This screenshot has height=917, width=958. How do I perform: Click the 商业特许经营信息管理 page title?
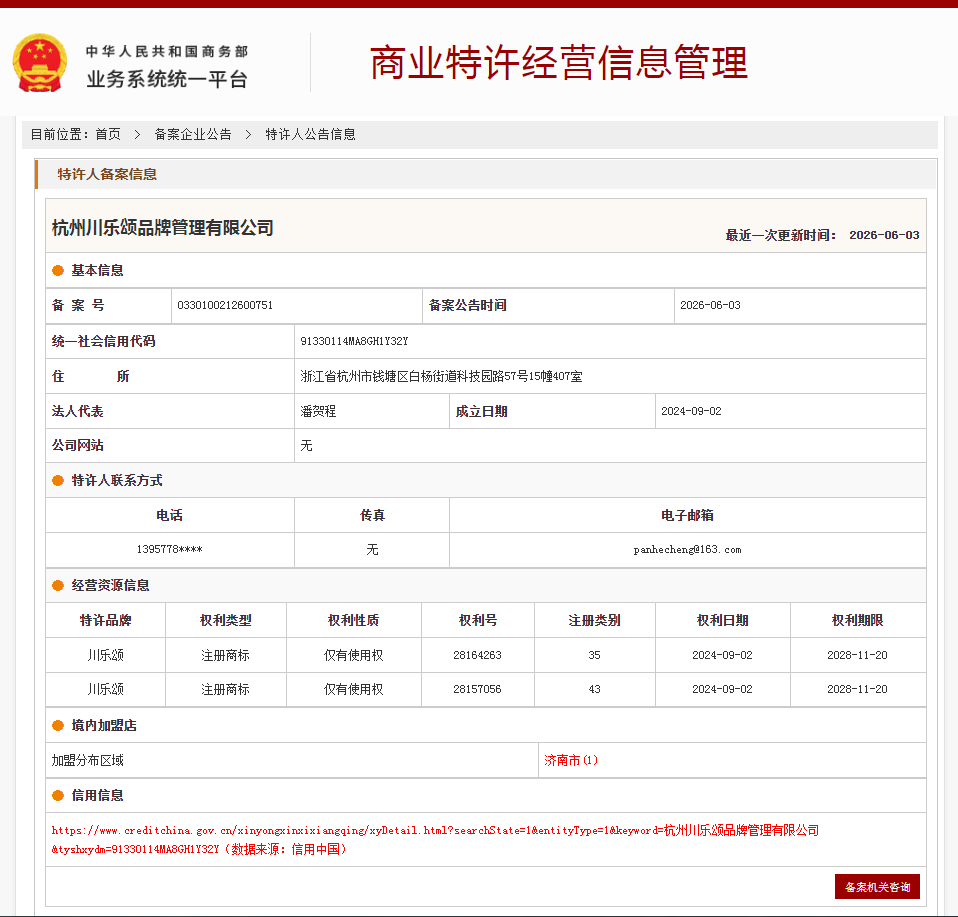tap(558, 62)
